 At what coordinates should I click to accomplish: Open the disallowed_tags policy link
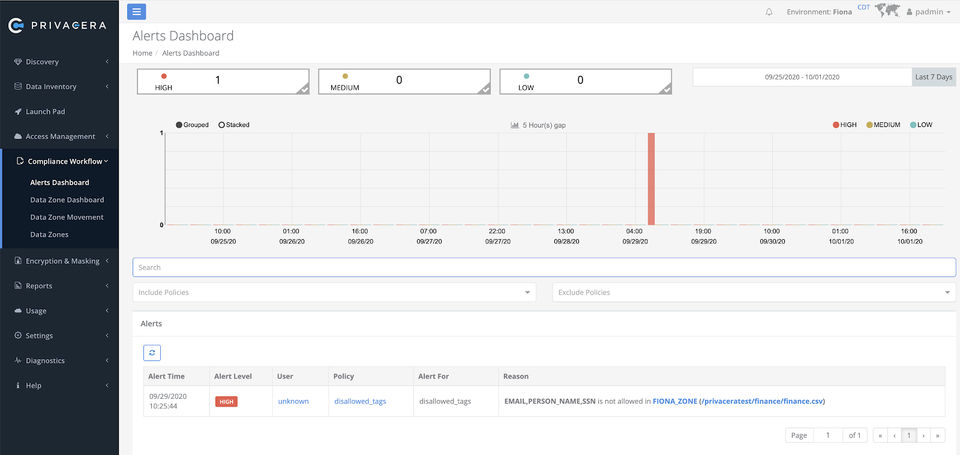point(360,401)
